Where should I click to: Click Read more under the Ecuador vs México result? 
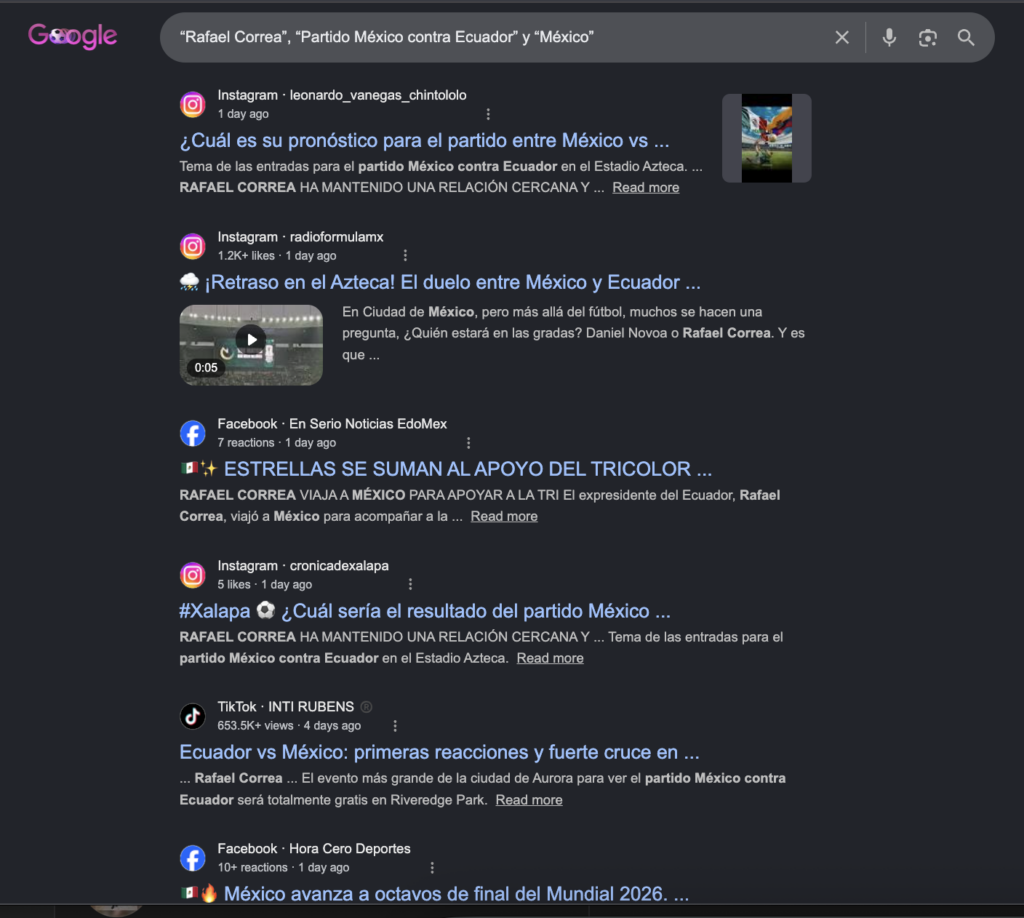(528, 800)
